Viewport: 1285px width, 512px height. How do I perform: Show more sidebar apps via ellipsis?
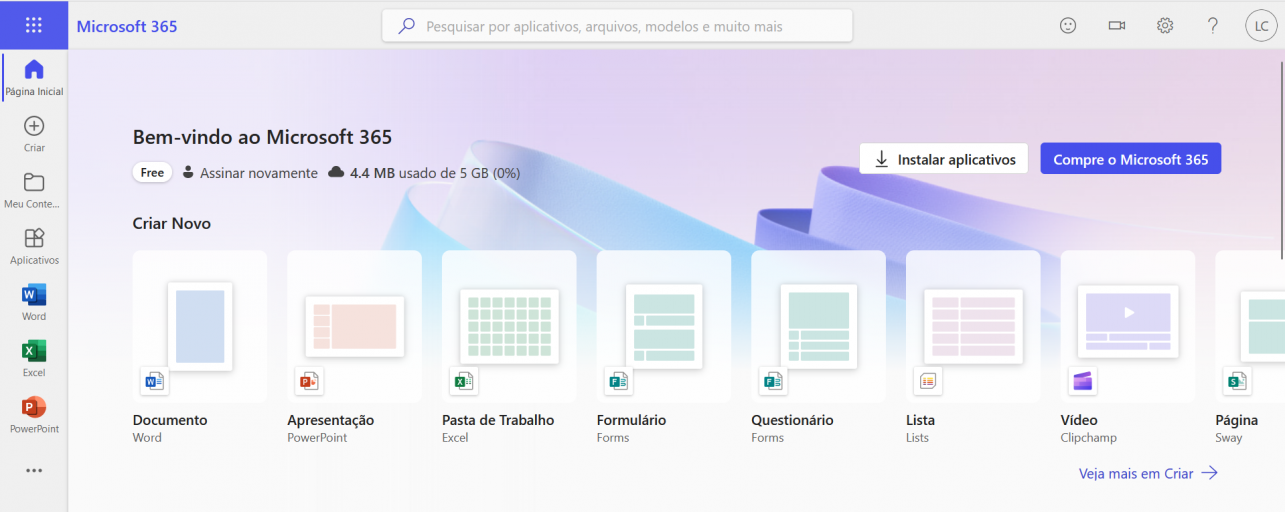pos(34,470)
